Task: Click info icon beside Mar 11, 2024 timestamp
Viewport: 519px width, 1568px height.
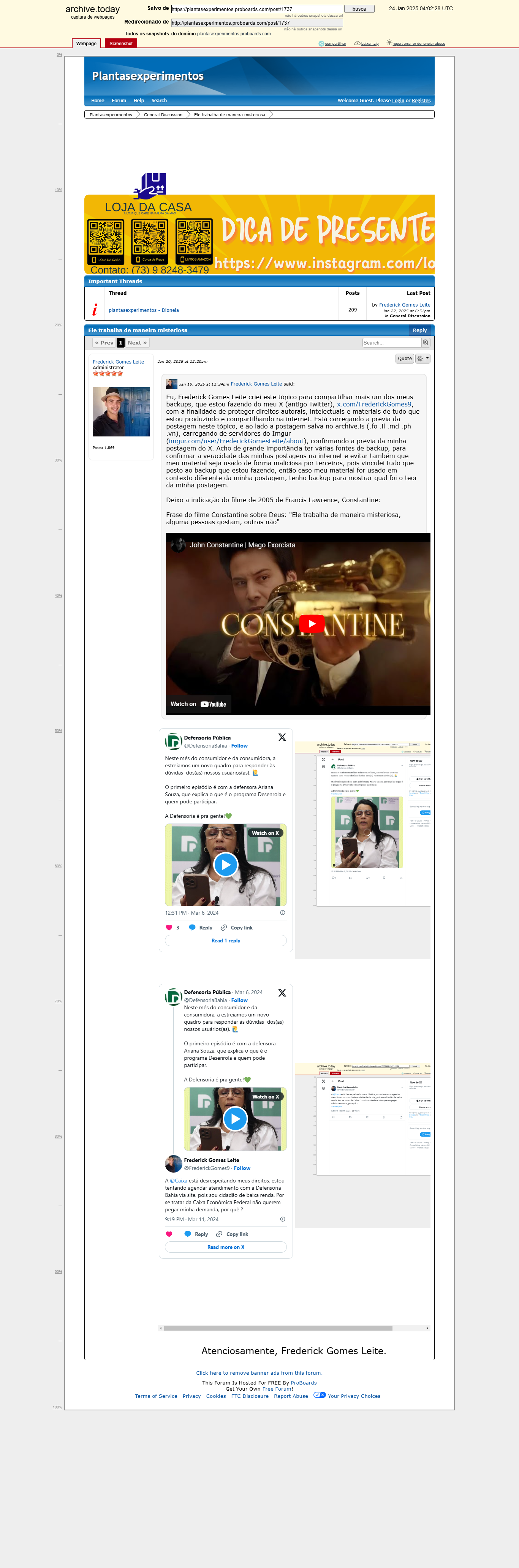Action: coord(283,1219)
